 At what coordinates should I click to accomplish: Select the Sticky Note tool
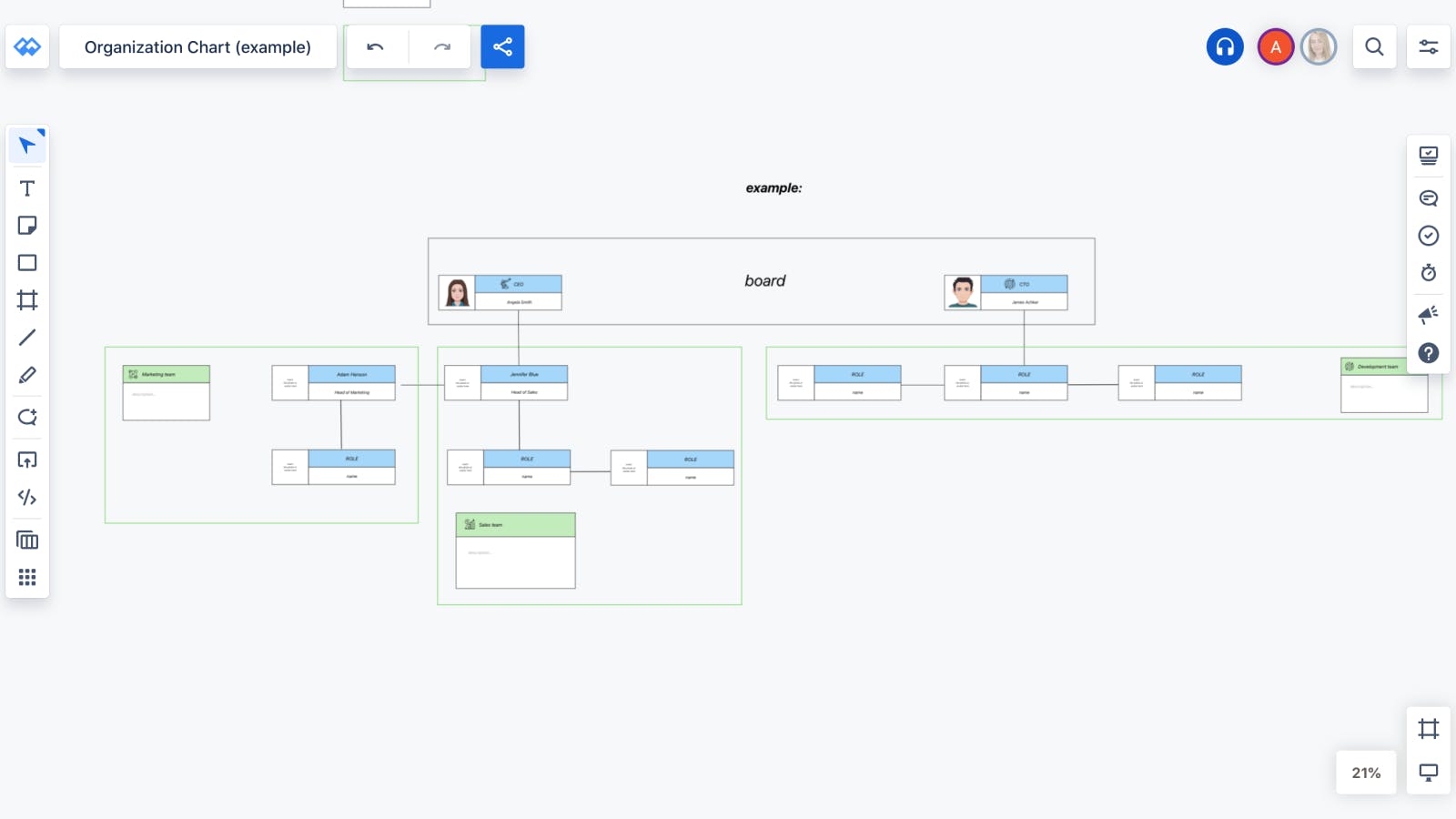[27, 225]
